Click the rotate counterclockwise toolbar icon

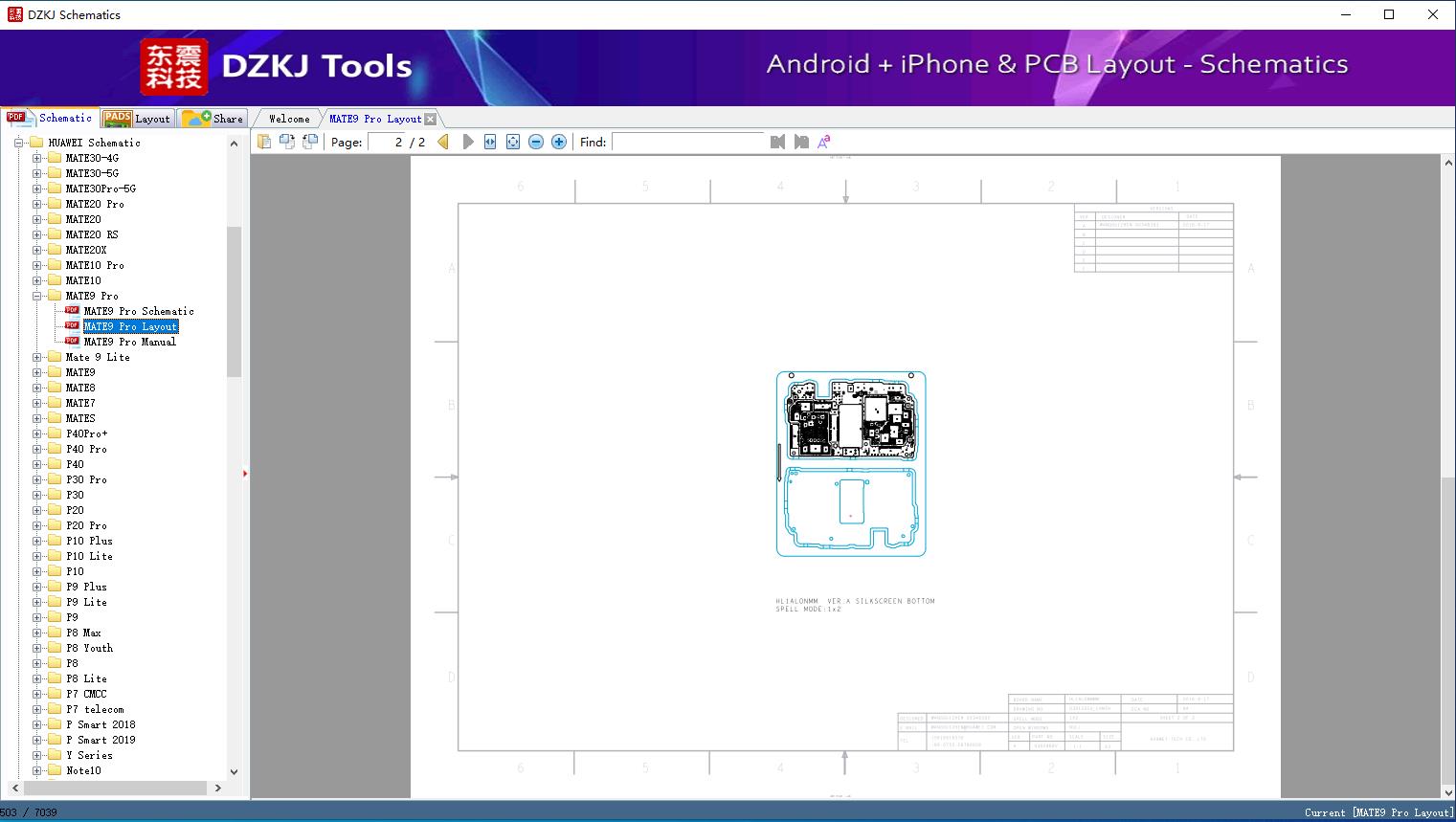point(286,142)
